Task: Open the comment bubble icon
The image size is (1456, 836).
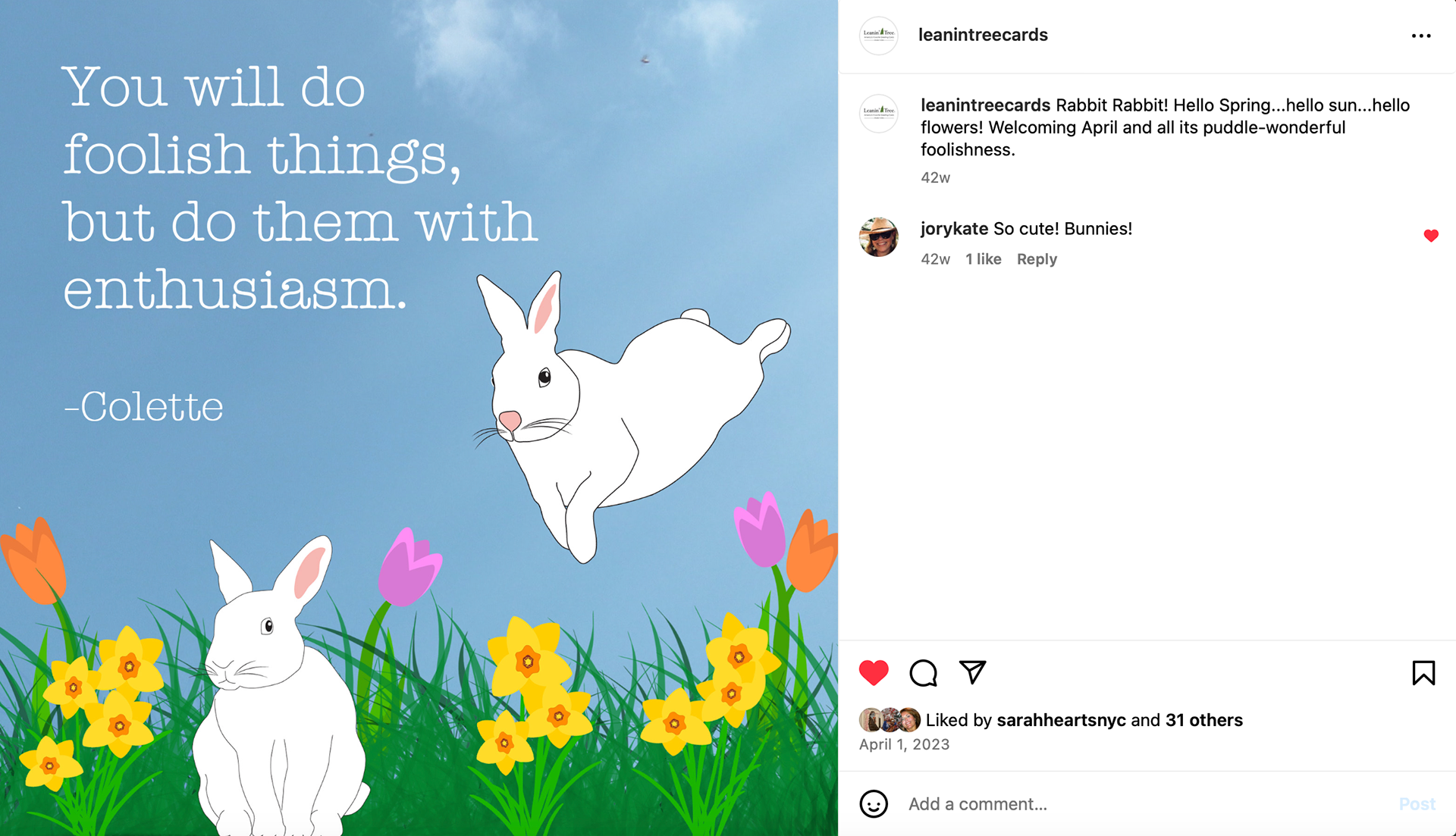Action: [x=923, y=673]
